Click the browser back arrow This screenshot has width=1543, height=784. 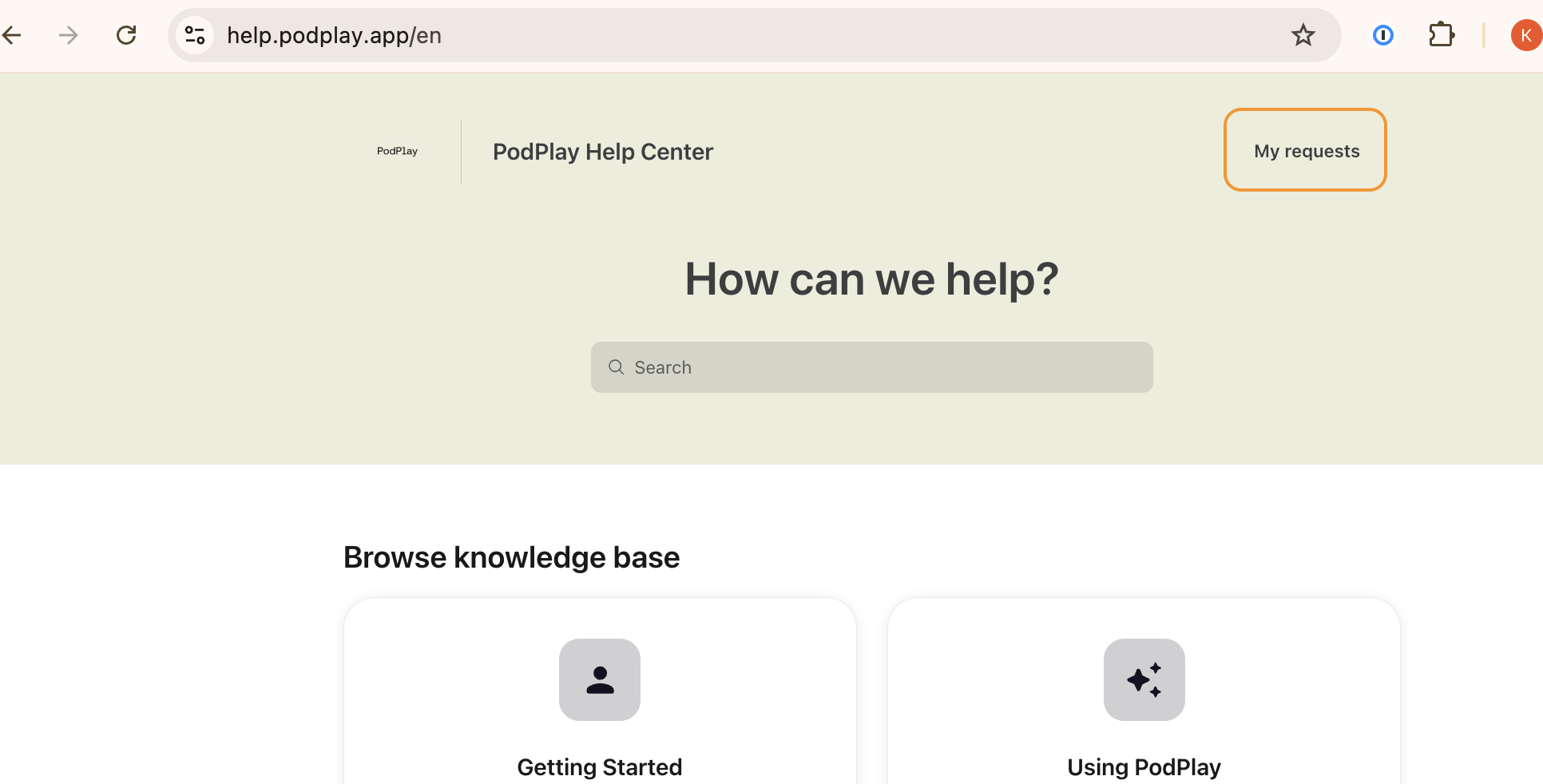click(x=12, y=35)
